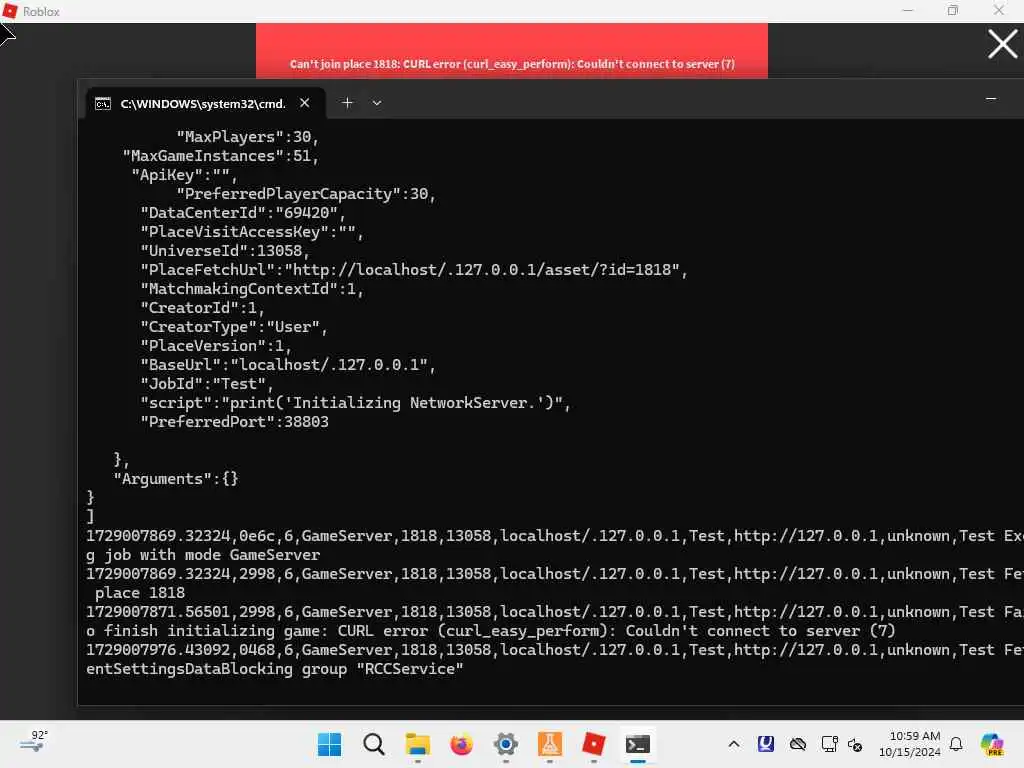
Task: Open the orange flask app on taskbar
Action: point(549,744)
